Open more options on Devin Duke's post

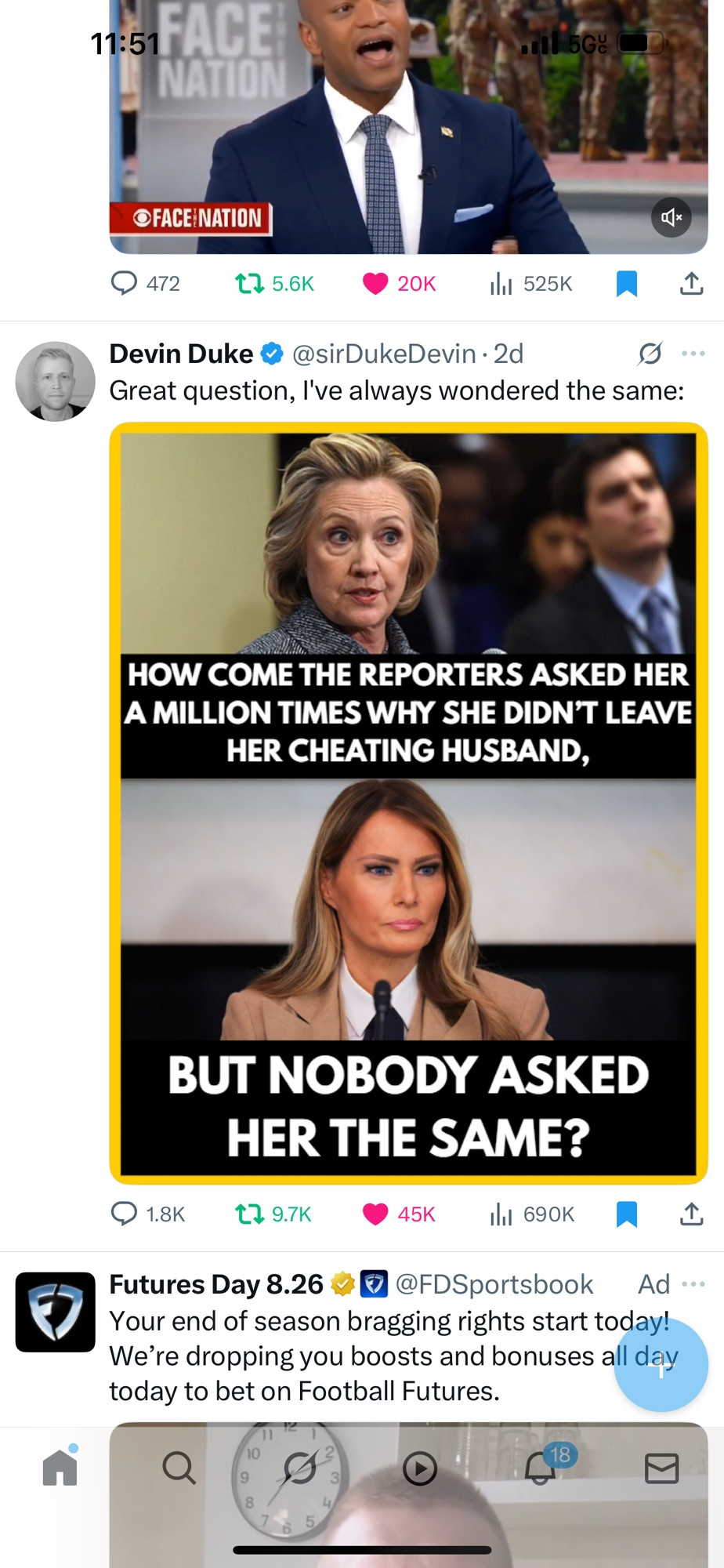[x=693, y=354]
